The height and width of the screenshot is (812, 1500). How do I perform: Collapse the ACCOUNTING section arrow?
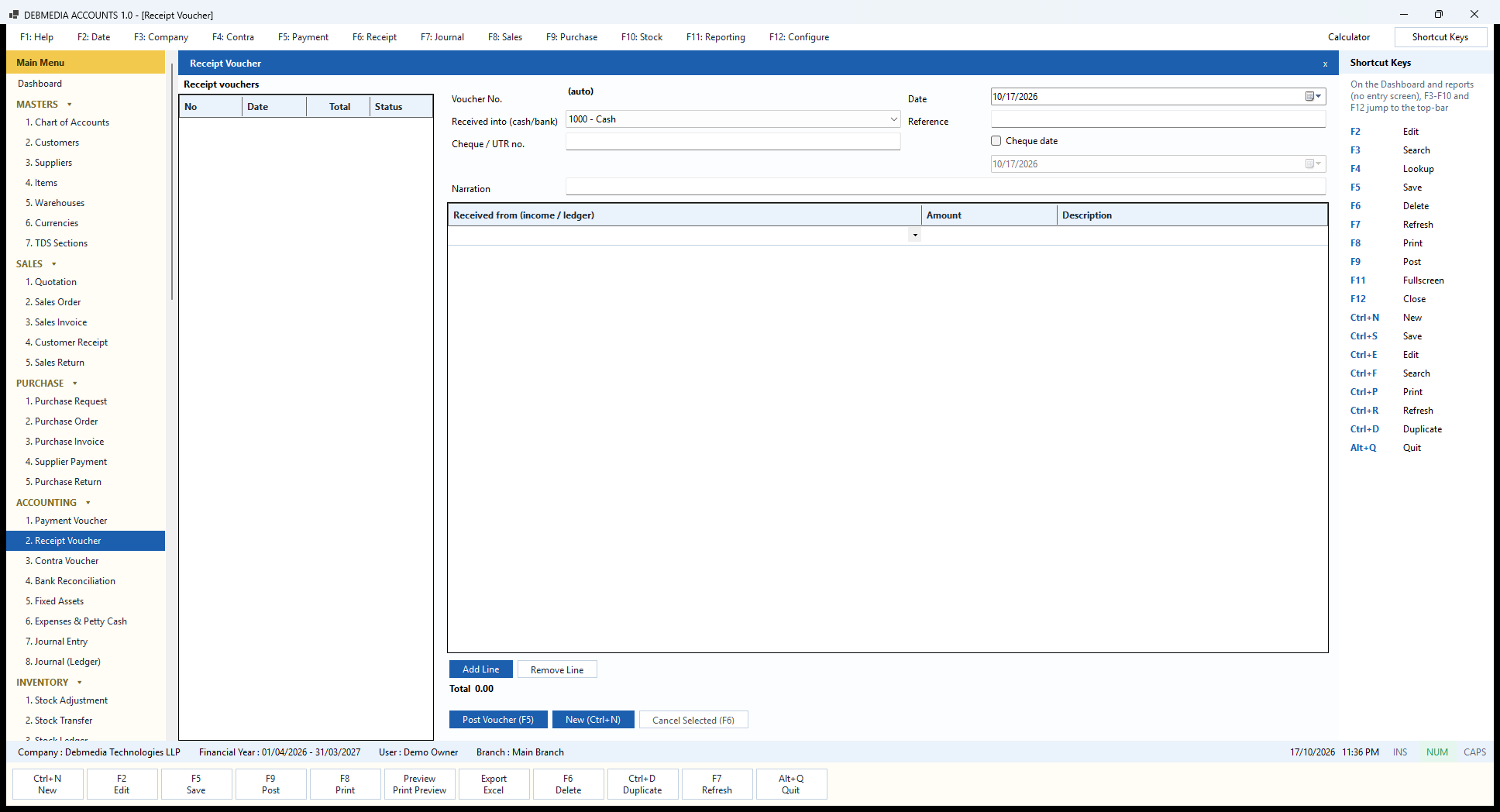88,503
